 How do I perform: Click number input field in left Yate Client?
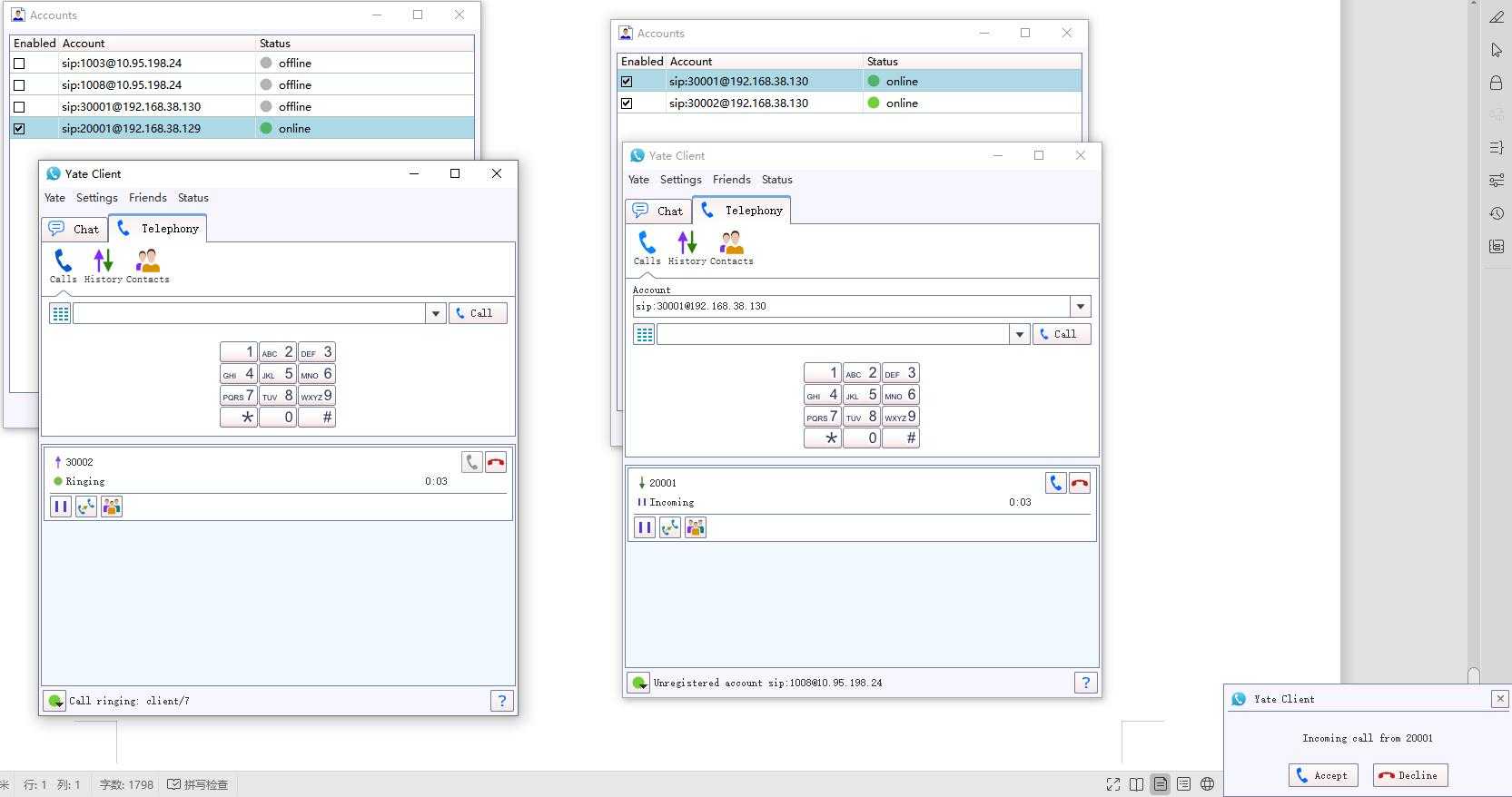pos(249,313)
